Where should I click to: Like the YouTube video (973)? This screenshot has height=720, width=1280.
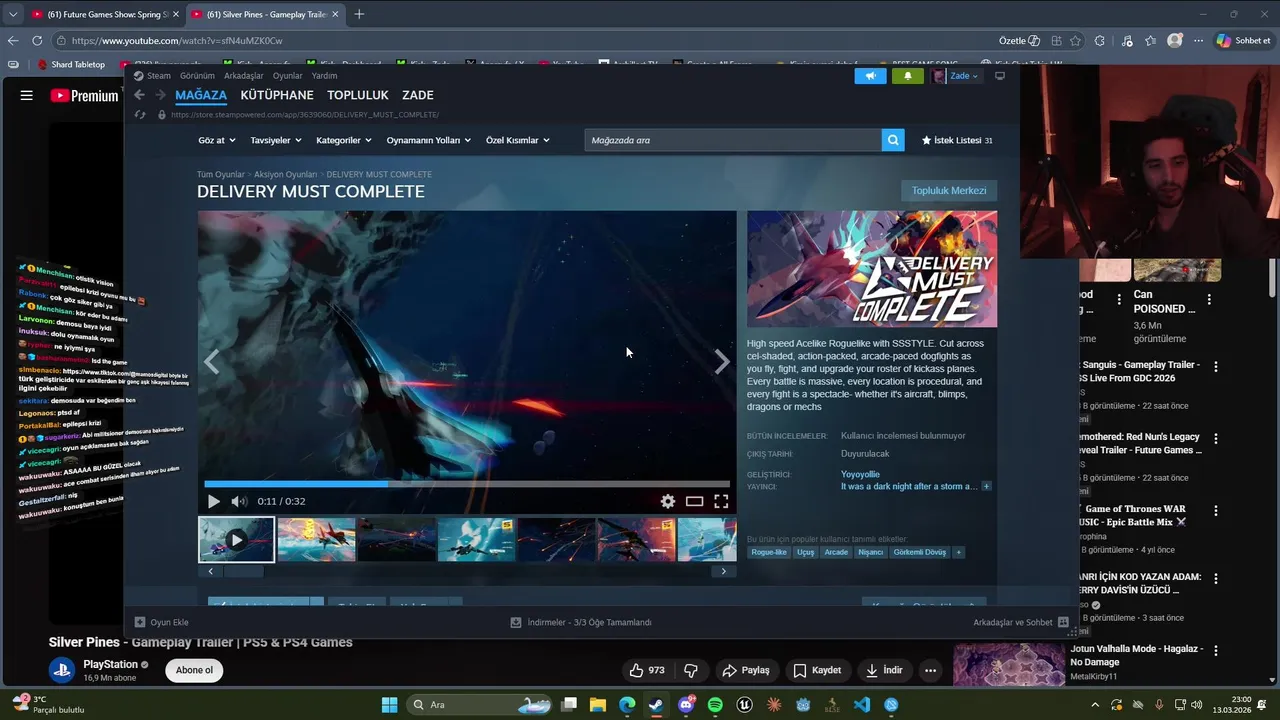coord(647,670)
